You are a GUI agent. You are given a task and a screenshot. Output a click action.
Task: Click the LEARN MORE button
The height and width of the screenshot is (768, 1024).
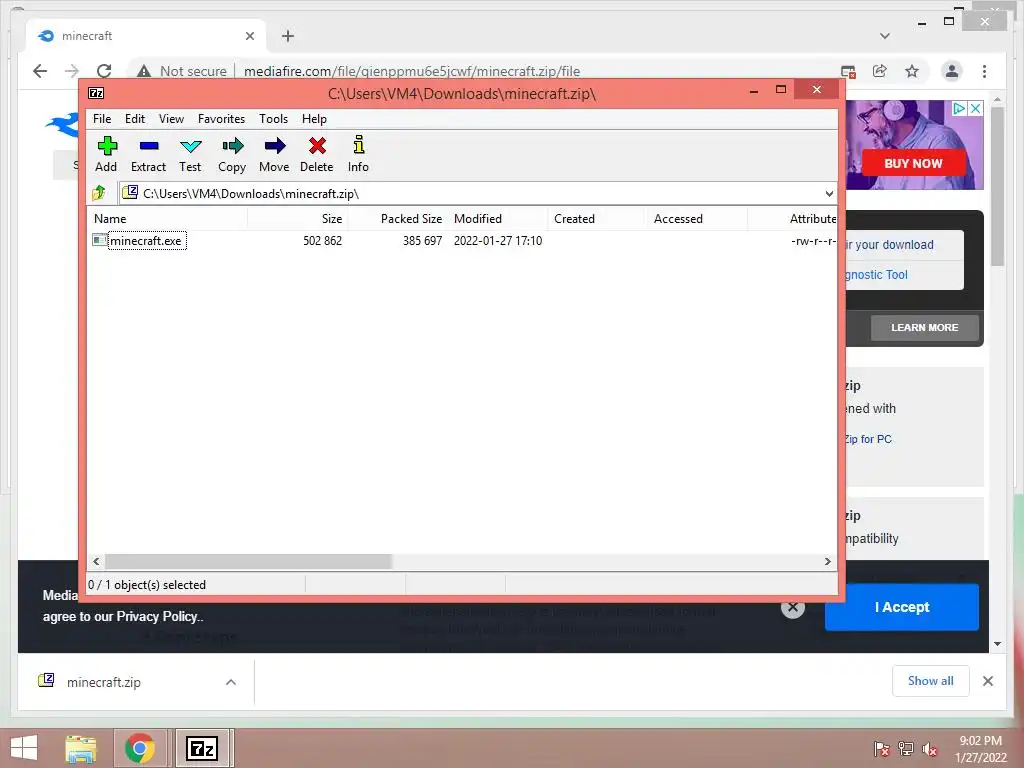(x=925, y=327)
